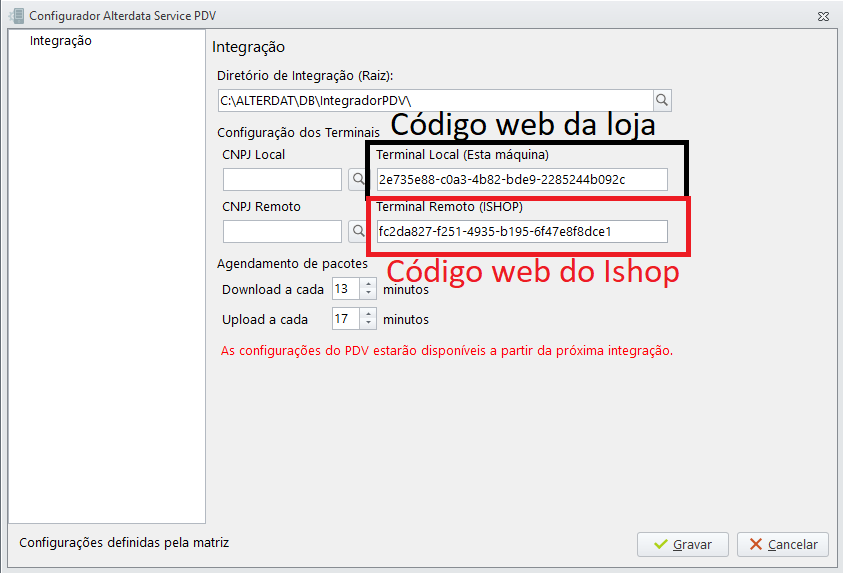
Task: Click the red PDV configuration notice text
Action: (447, 350)
